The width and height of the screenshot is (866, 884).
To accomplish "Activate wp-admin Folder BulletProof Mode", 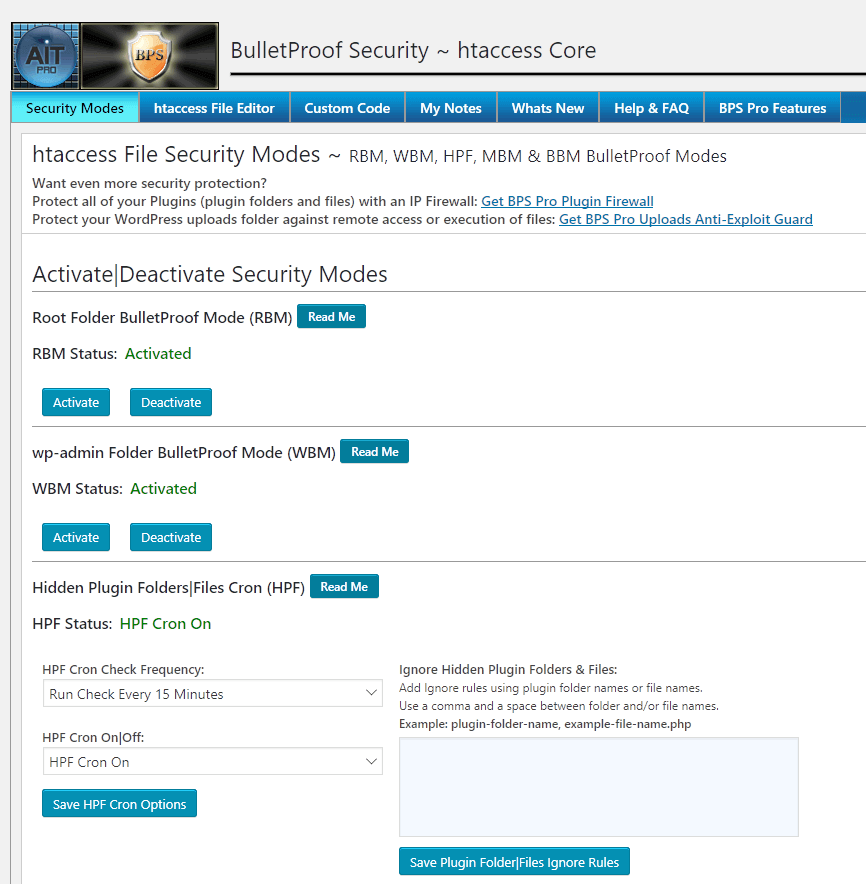I will tap(76, 537).
